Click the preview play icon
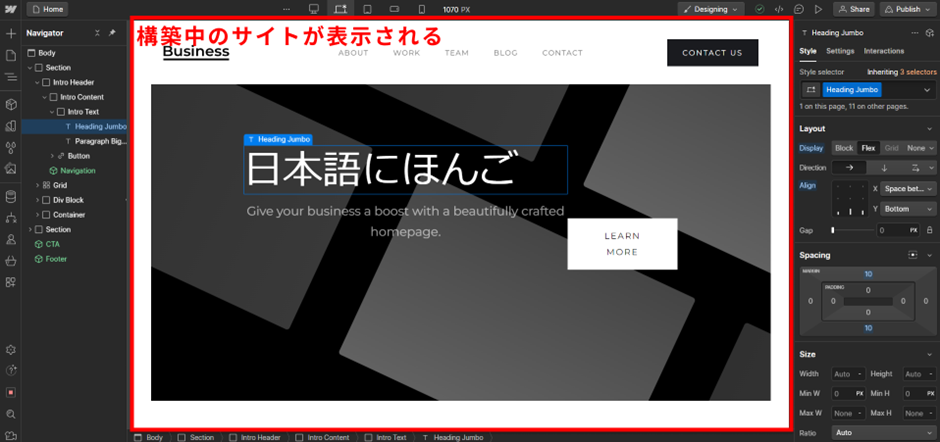Image resolution: width=940 pixels, height=442 pixels. tap(818, 9)
